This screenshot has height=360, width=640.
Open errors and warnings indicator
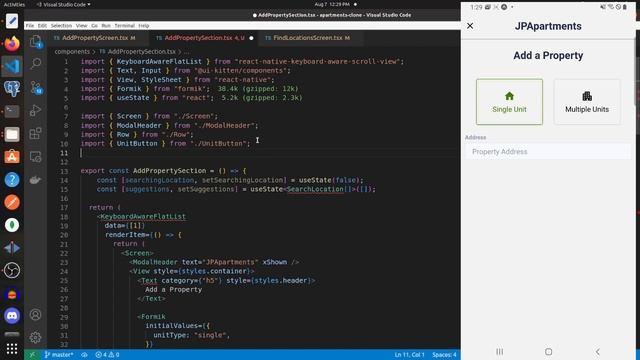(107, 355)
